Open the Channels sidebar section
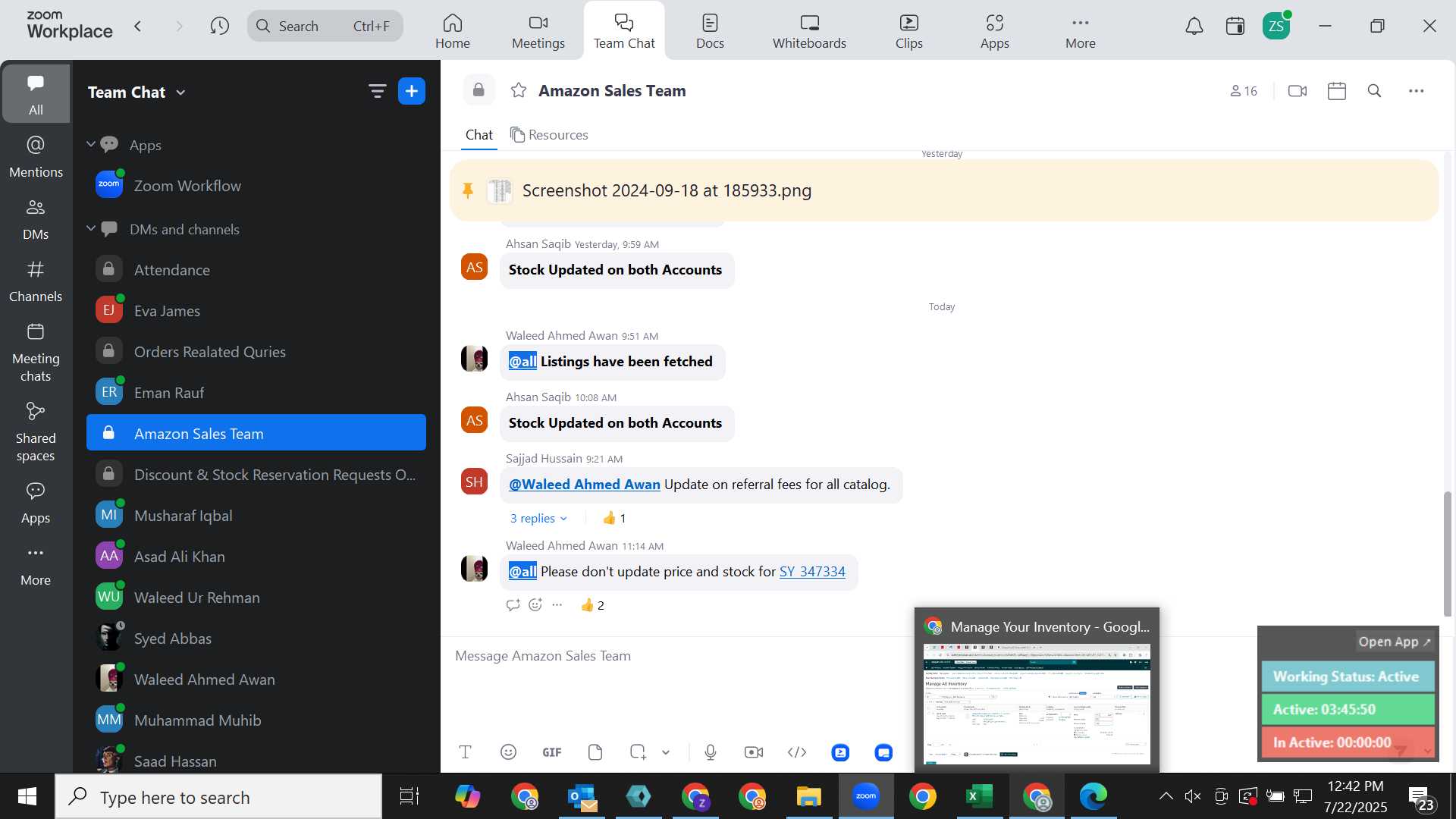1456x819 pixels. [36, 281]
